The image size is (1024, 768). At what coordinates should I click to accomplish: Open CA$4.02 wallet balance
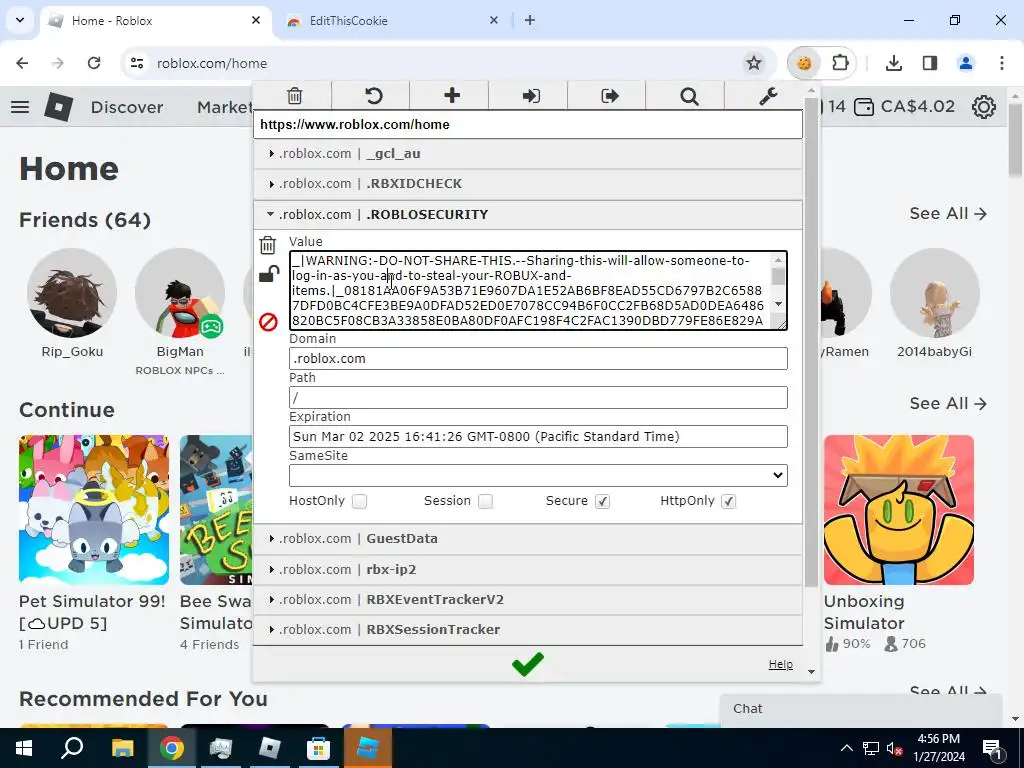pyautogui.click(x=904, y=106)
